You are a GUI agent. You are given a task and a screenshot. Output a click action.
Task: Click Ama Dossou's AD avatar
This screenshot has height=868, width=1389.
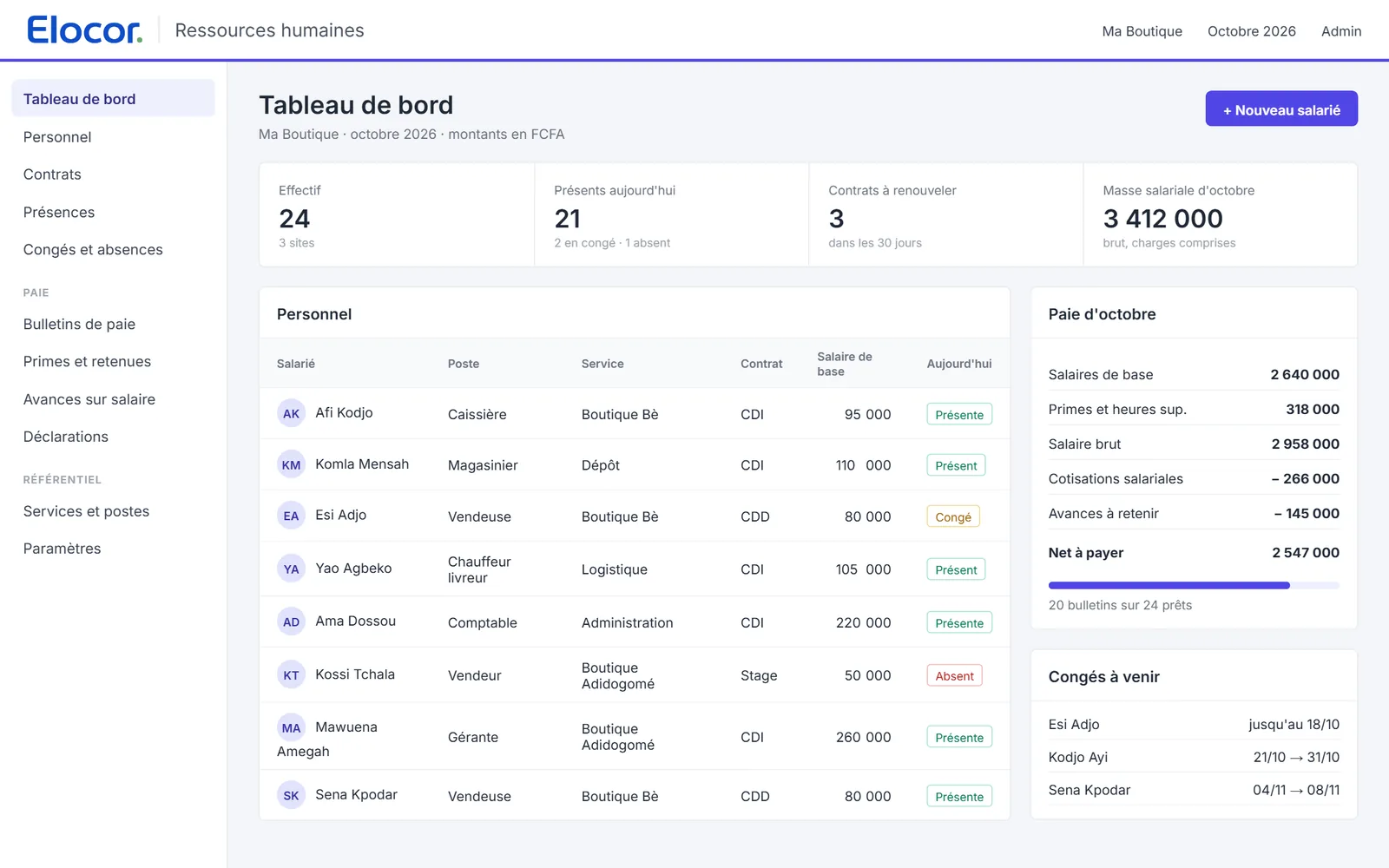[291, 621]
